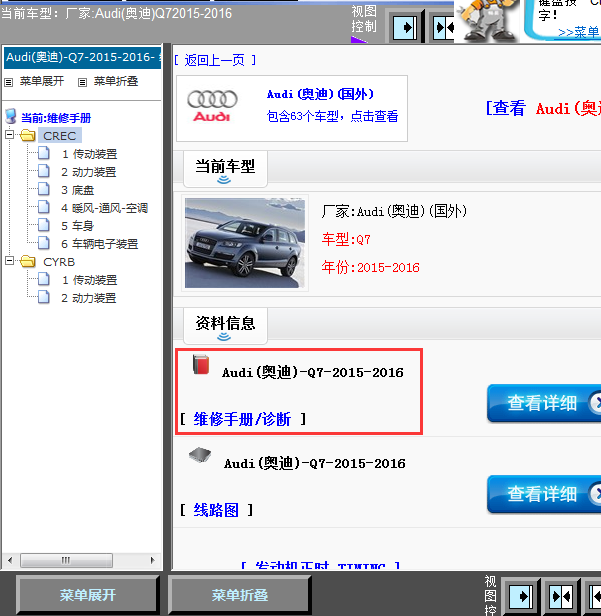This screenshot has width=601, height=616.
Task: Select the CREC folder
Action: (60, 136)
